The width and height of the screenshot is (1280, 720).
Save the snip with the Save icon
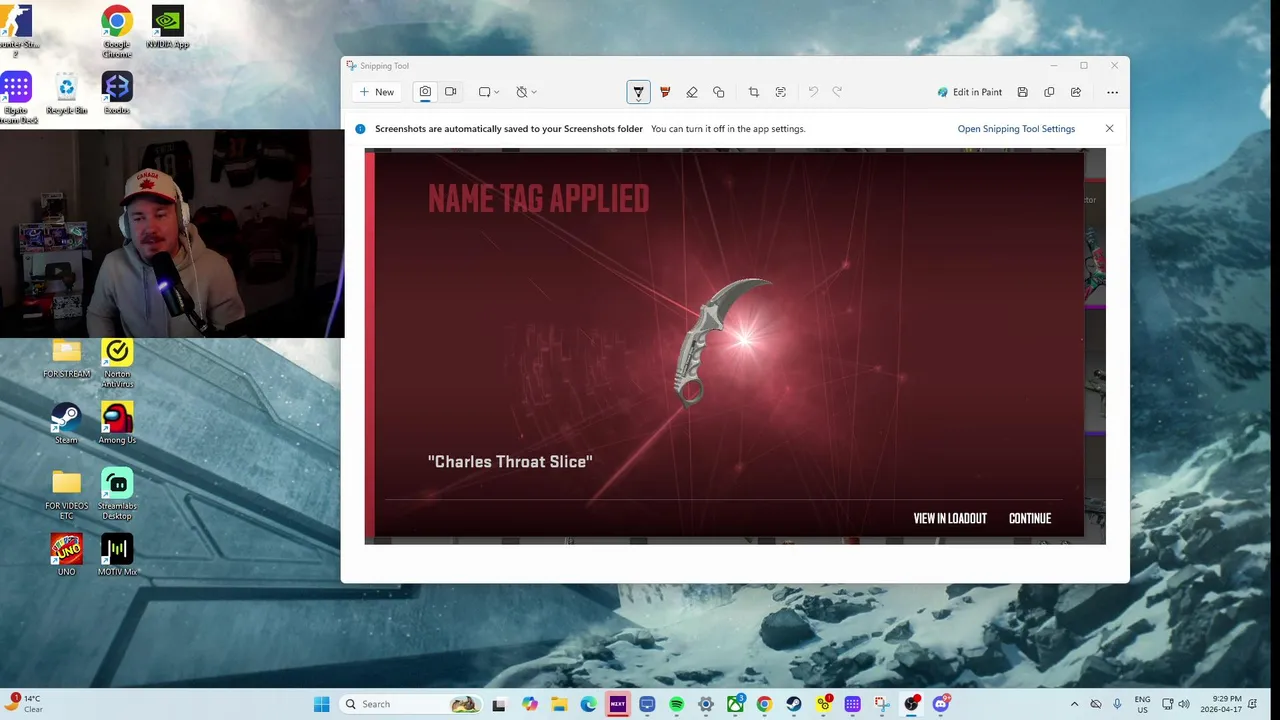[x=1022, y=92]
